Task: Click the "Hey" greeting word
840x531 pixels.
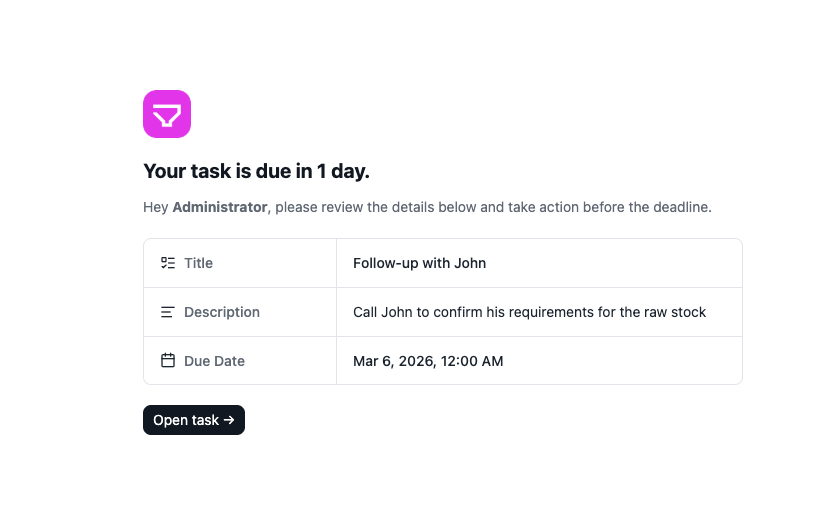Action: click(155, 207)
